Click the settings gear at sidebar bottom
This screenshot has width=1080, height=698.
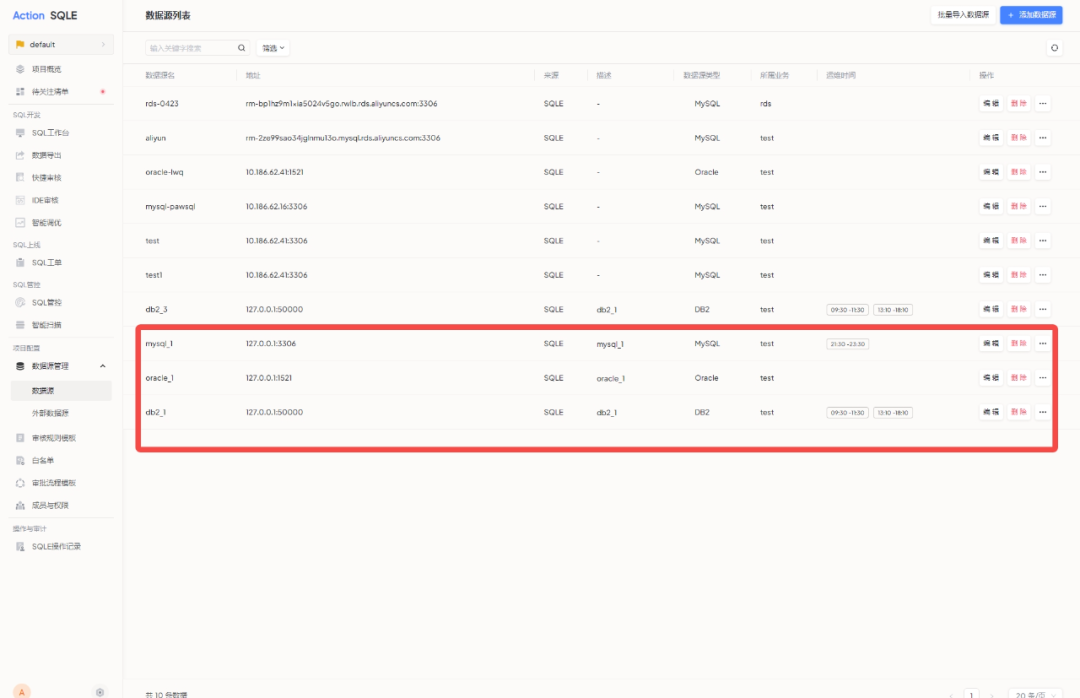(100, 692)
